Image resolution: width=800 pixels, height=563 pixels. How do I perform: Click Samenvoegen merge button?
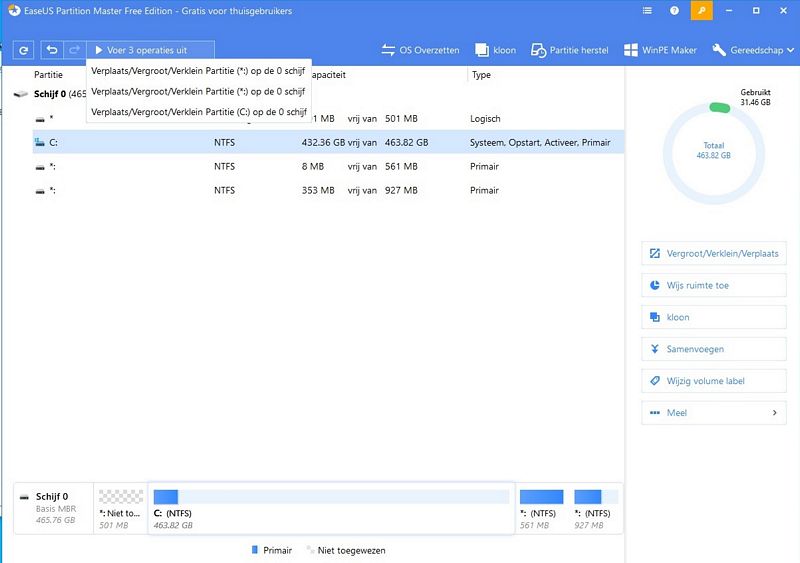(714, 349)
